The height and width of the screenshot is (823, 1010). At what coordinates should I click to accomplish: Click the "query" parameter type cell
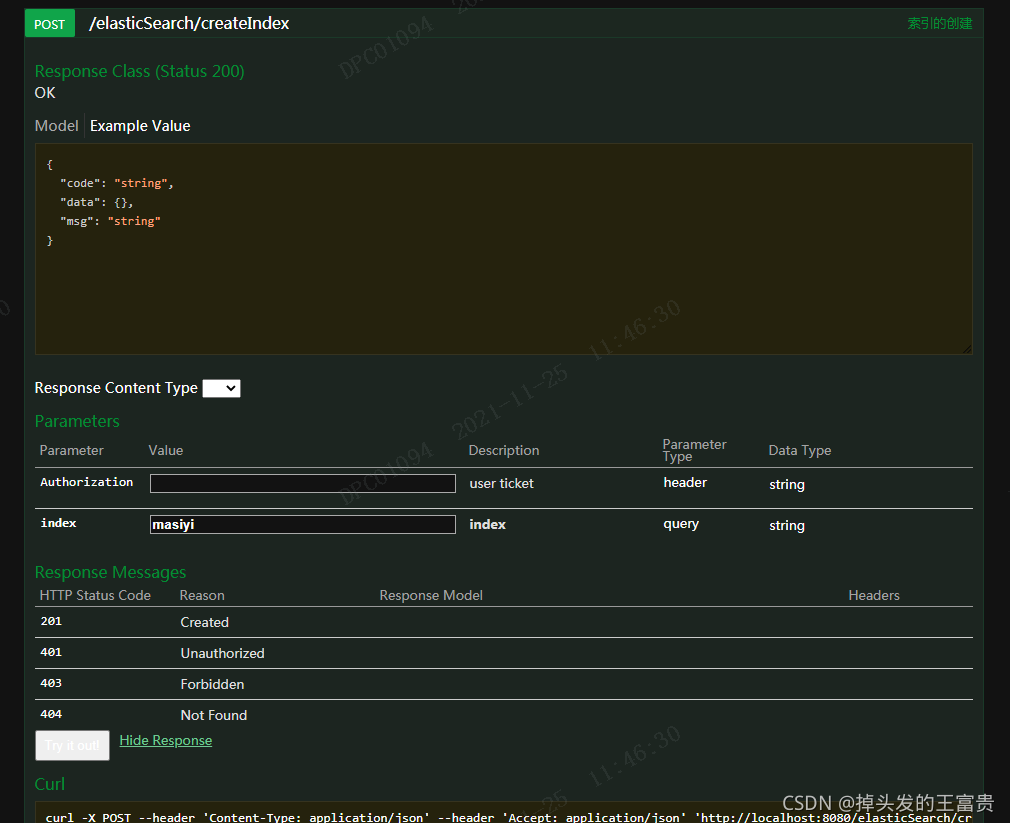point(681,524)
